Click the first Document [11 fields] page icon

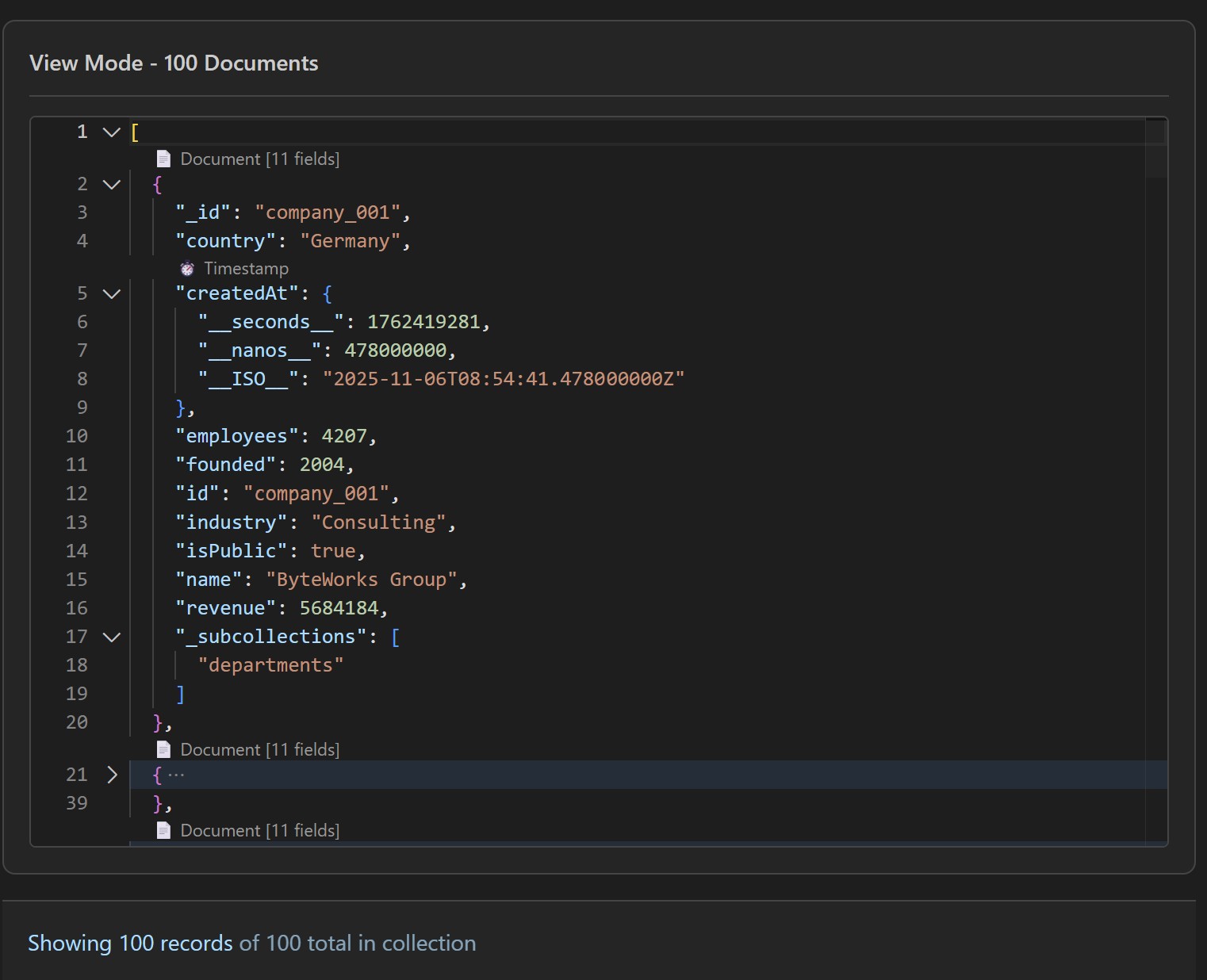tap(164, 158)
